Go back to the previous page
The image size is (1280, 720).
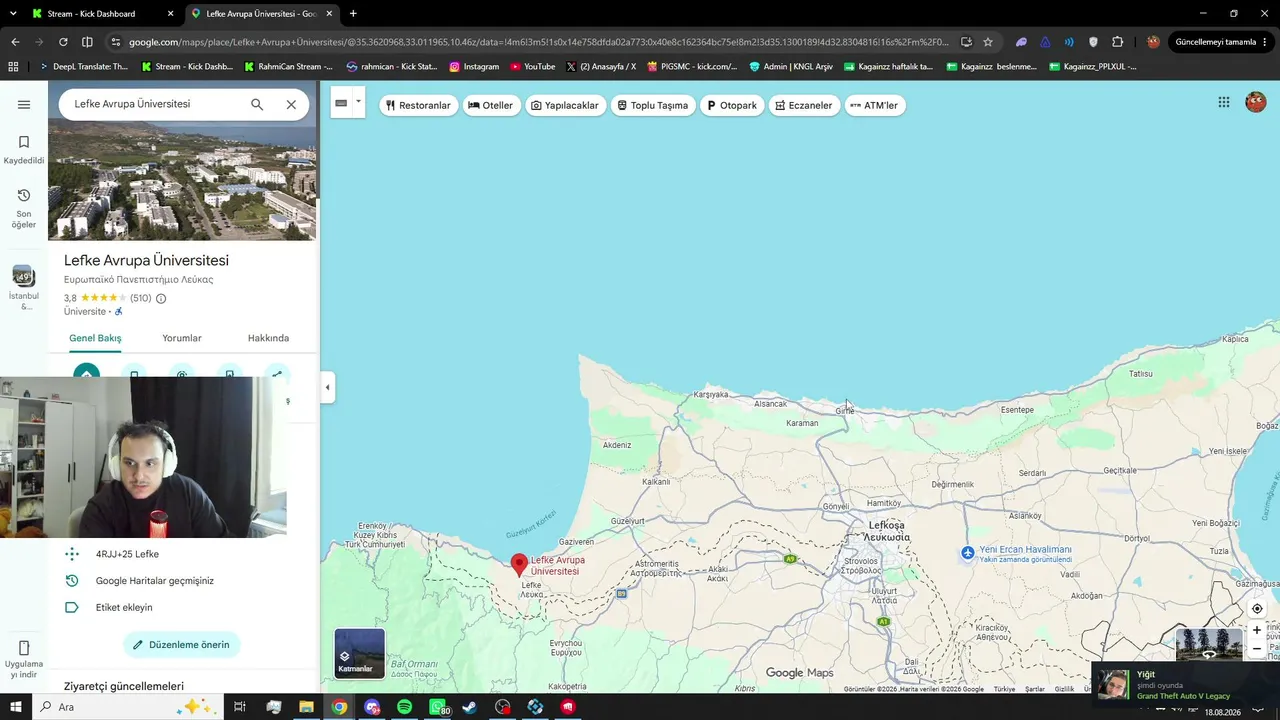tap(15, 42)
